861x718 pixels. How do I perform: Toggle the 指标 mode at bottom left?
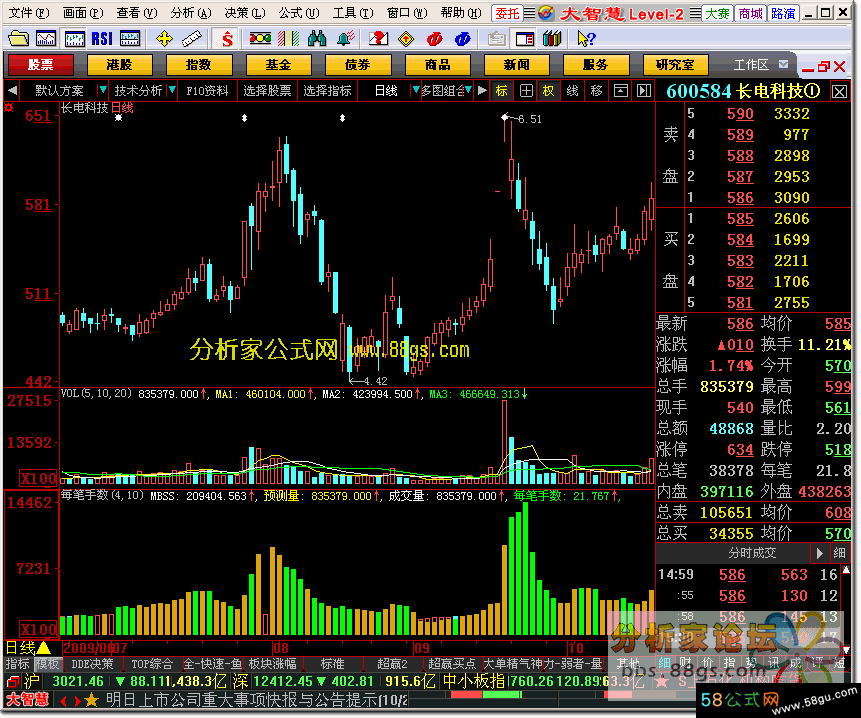(x=18, y=664)
